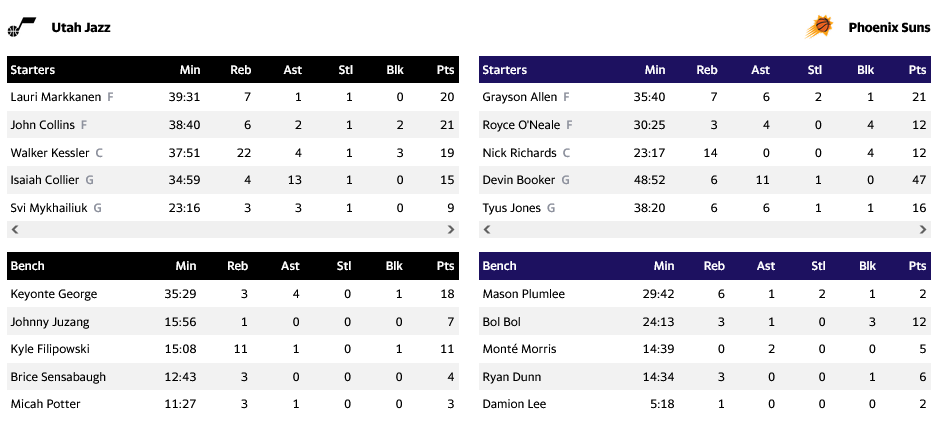The image size is (940, 424).
Task: Click the Phoenix Suns team name
Action: coord(889,27)
